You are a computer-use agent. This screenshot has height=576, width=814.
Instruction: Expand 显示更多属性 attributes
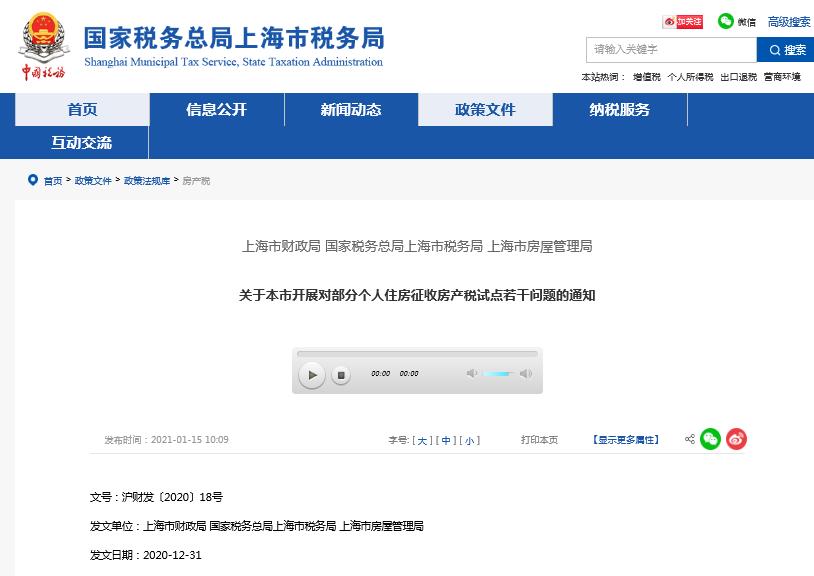(626, 440)
